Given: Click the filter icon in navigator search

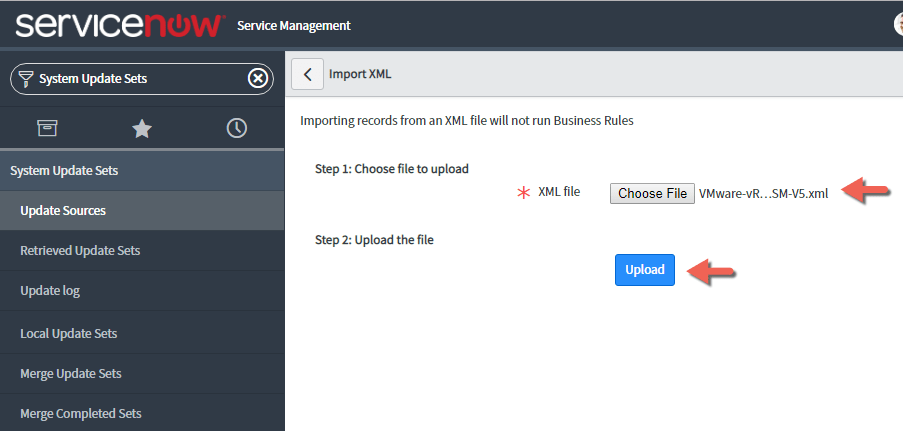Looking at the screenshot, I should click(x=26, y=78).
